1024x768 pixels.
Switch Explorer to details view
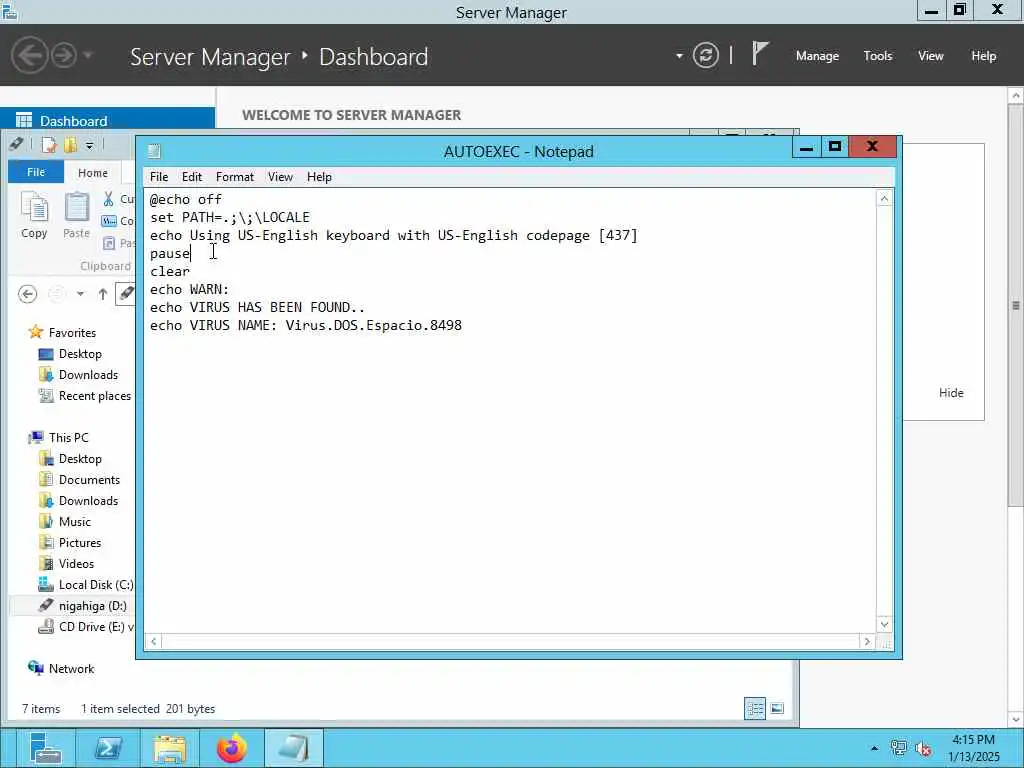[x=755, y=709]
